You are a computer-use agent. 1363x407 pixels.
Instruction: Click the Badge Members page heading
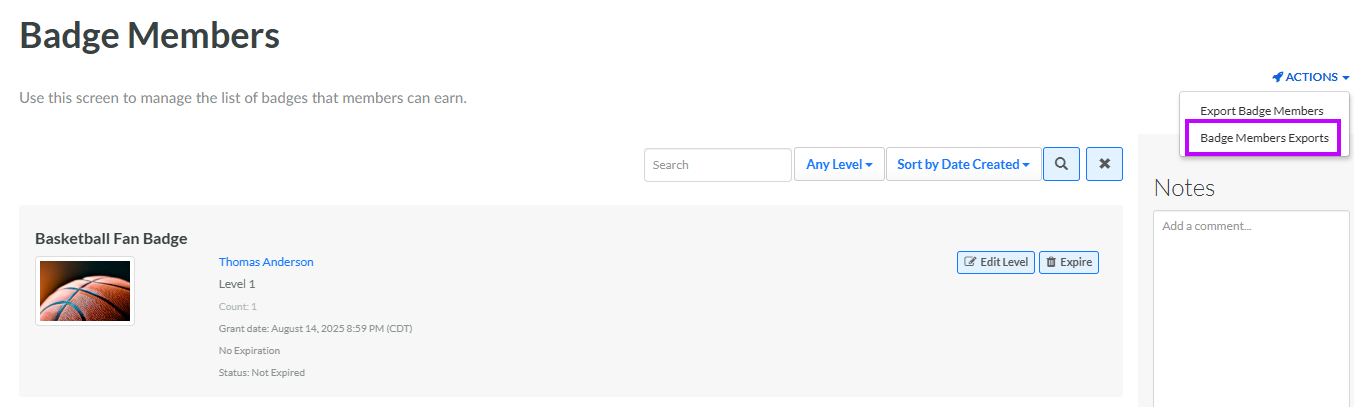[150, 36]
